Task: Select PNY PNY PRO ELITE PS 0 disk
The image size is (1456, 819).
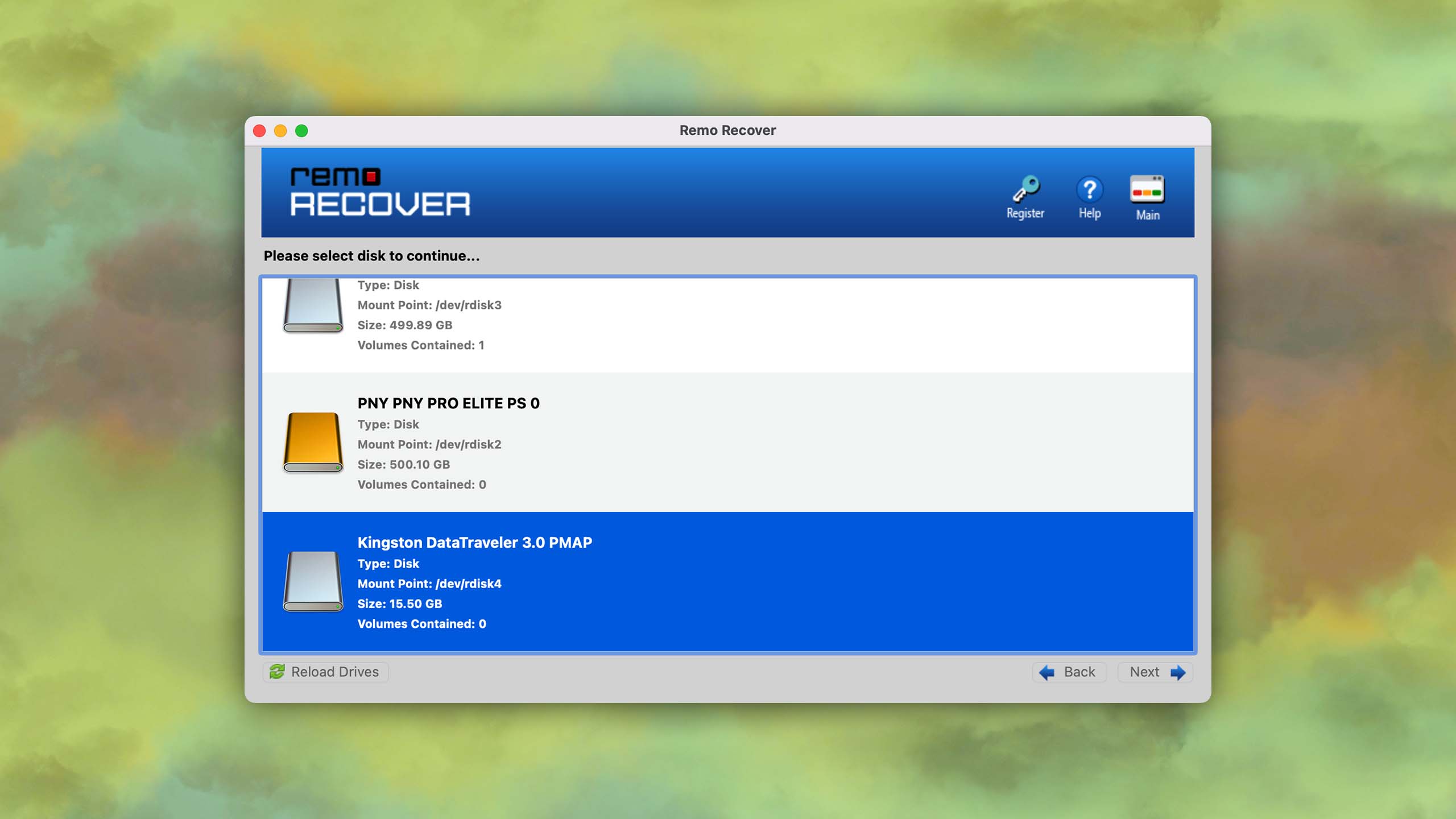Action: point(728,442)
